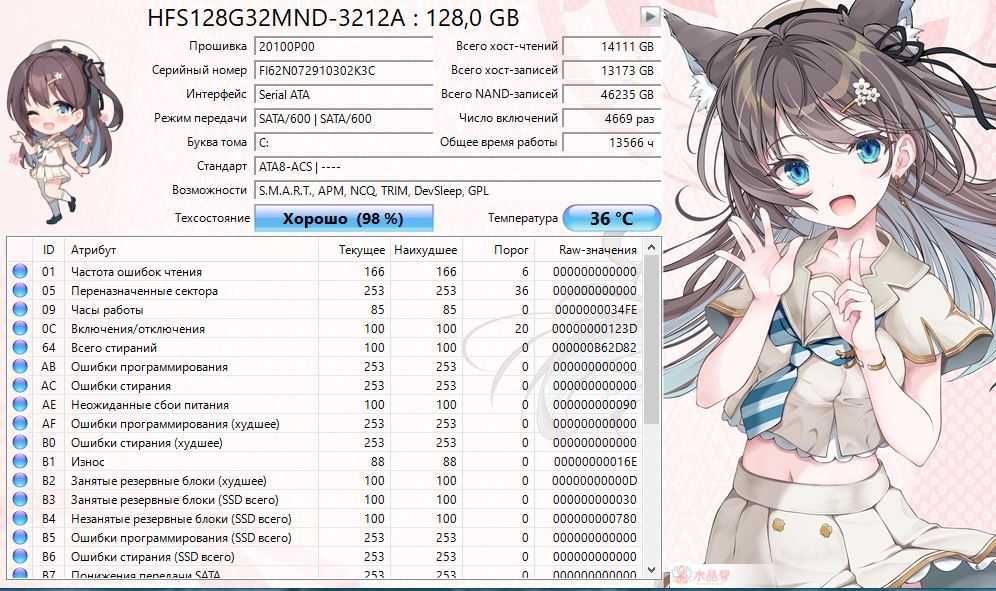Click the status orb for attribute B3
Image resolution: width=996 pixels, height=591 pixels.
(x=20, y=499)
